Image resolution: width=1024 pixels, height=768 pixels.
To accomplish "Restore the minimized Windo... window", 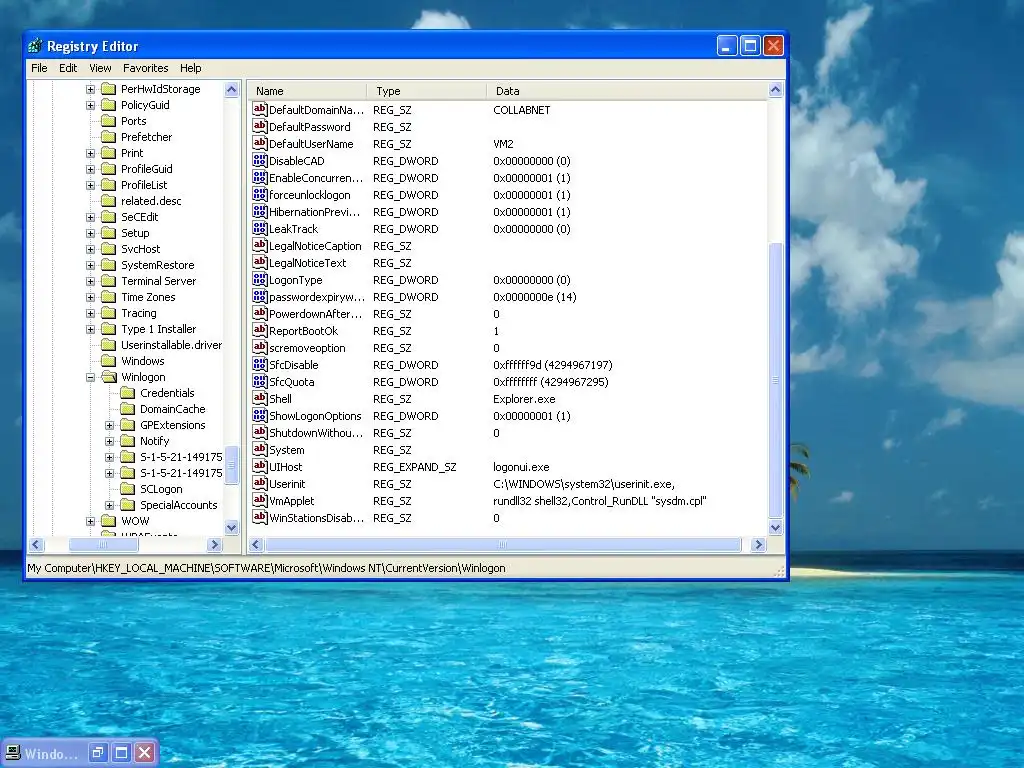I will coord(98,752).
